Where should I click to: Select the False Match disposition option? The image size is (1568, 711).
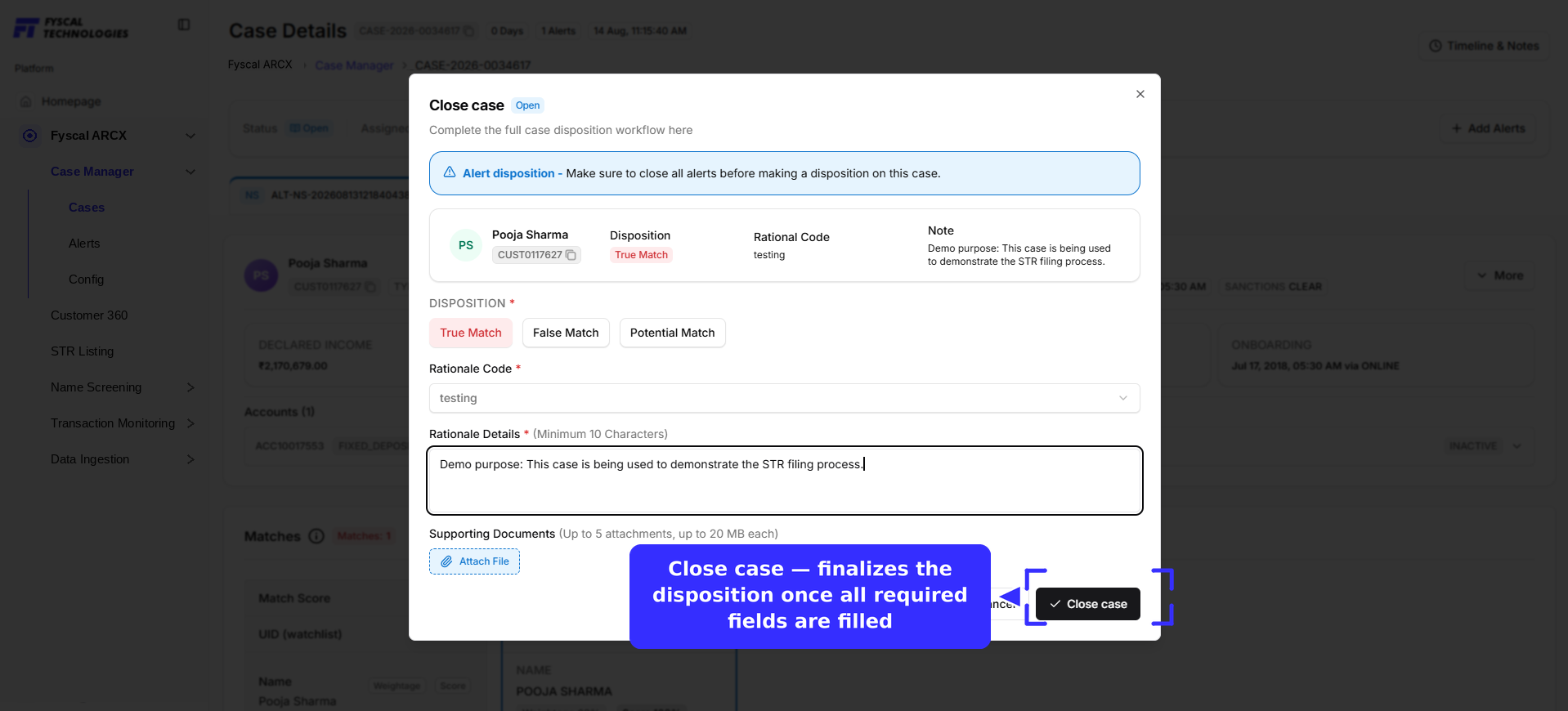pos(566,333)
